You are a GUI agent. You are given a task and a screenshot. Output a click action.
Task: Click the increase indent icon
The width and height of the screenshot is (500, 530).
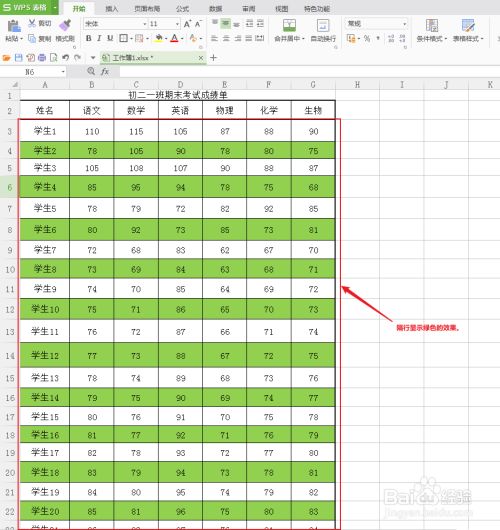pos(260,23)
